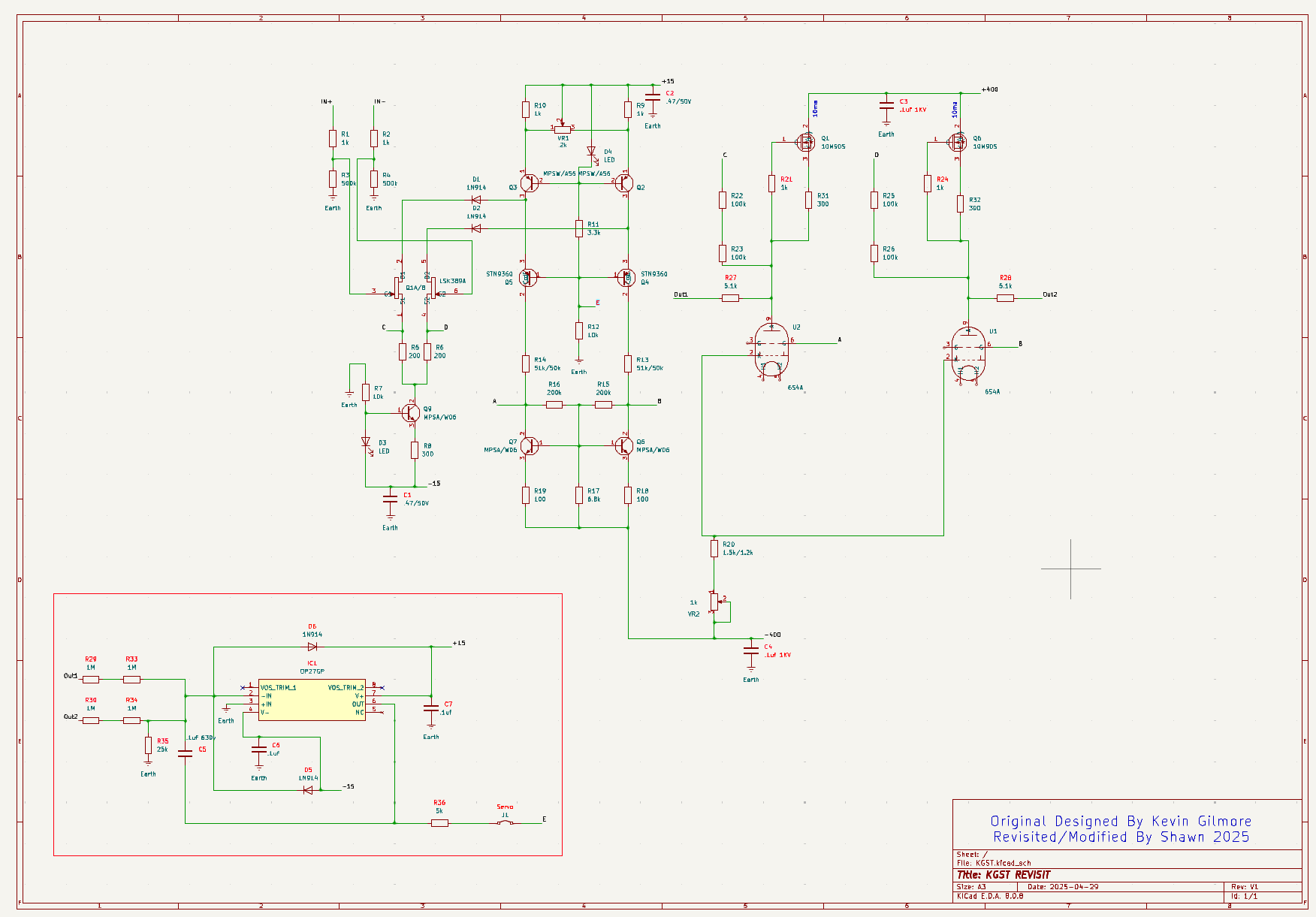The image size is (1316, 917).
Task: Click MOSFET Q1 near the +400 rail
Action: 806,141
